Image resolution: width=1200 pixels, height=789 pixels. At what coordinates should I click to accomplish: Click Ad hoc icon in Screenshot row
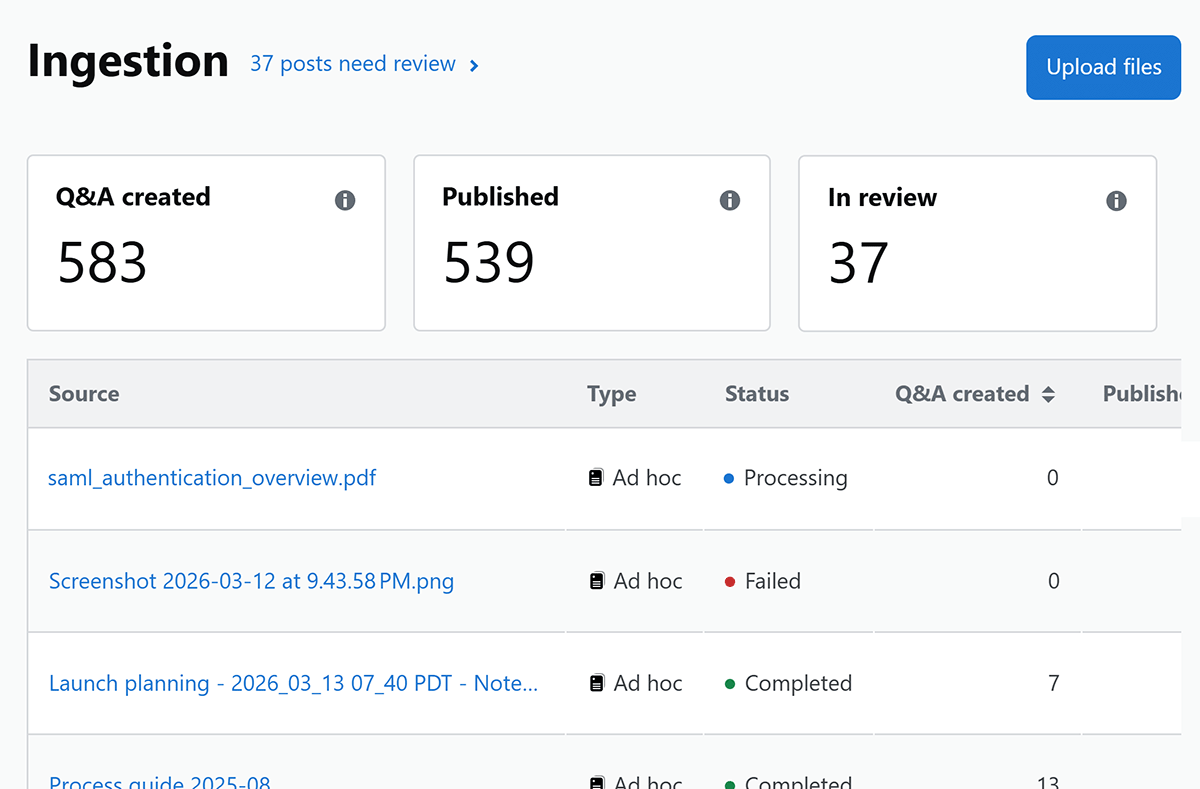pyautogui.click(x=596, y=581)
